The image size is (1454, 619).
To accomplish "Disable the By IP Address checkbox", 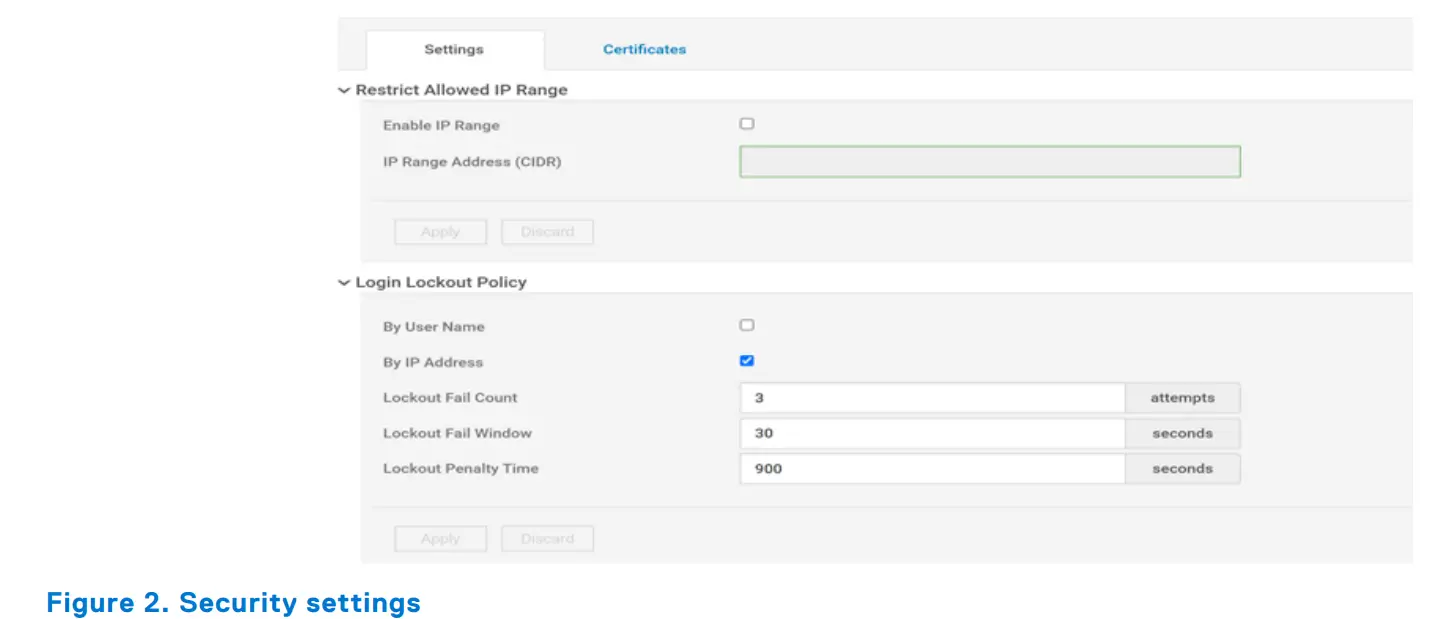I will pyautogui.click(x=745, y=360).
